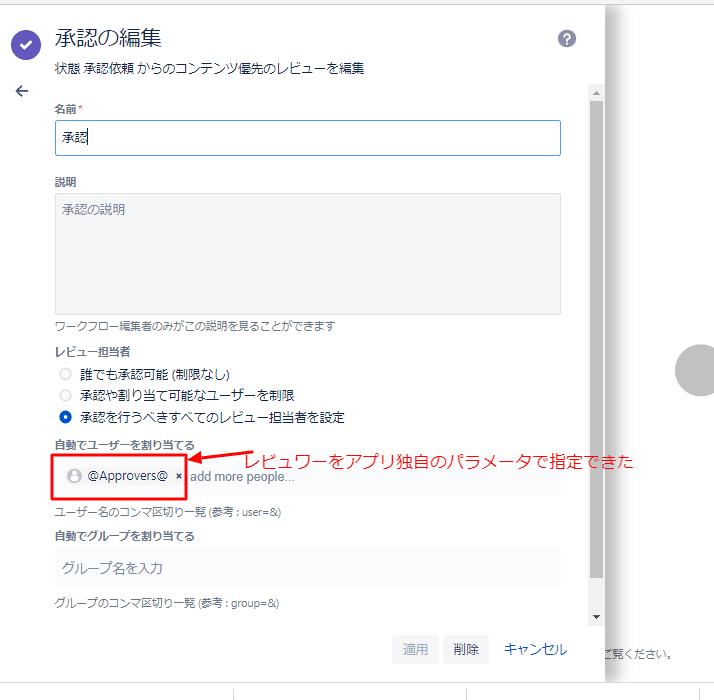The height and width of the screenshot is (700, 714).
Task: Click the 自動でユーザーを割り当てる label
Action: pyautogui.click(x=124, y=445)
